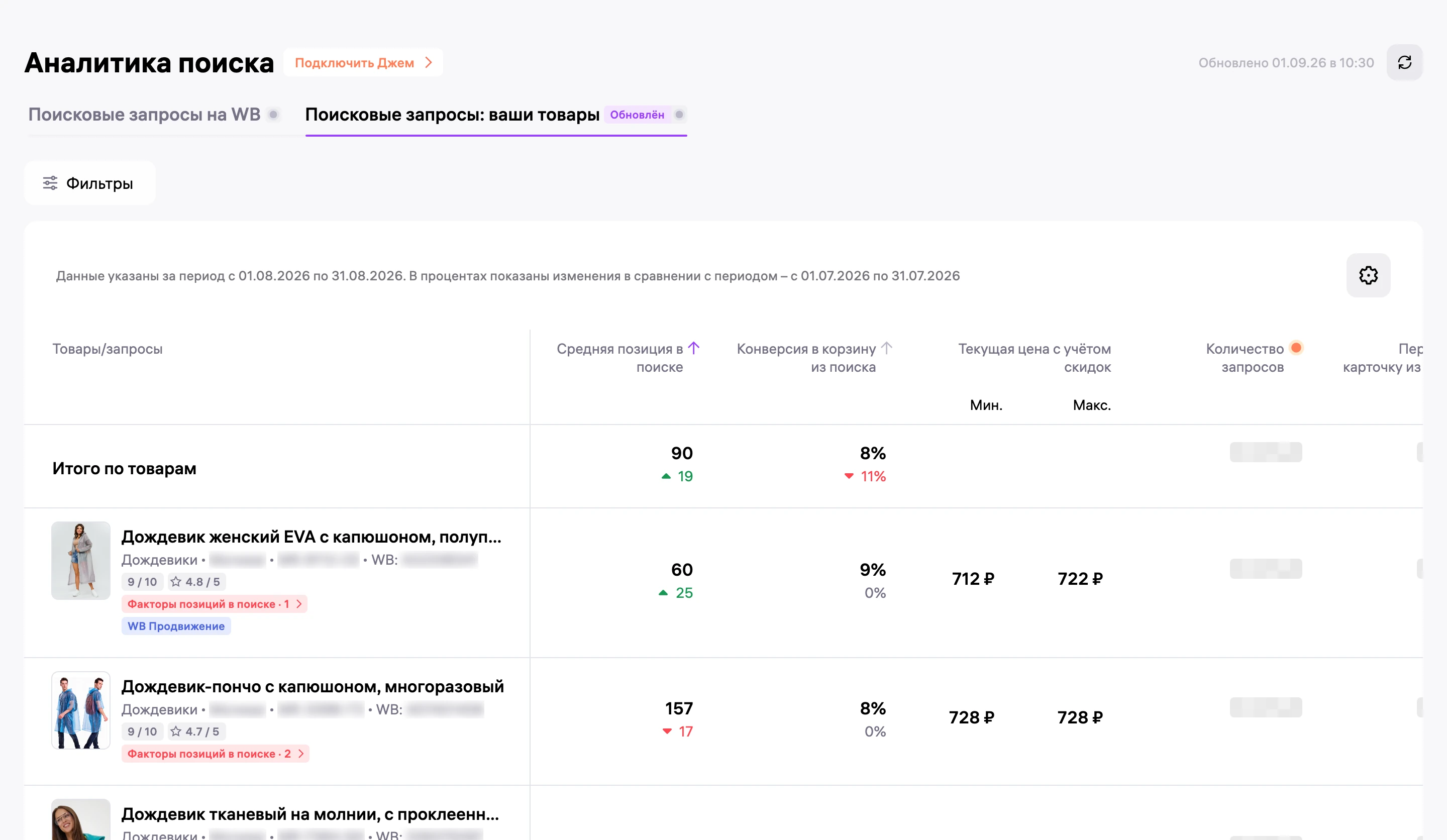Click the Обновлён badge on the tab
The image size is (1447, 840).
pyautogui.click(x=637, y=114)
